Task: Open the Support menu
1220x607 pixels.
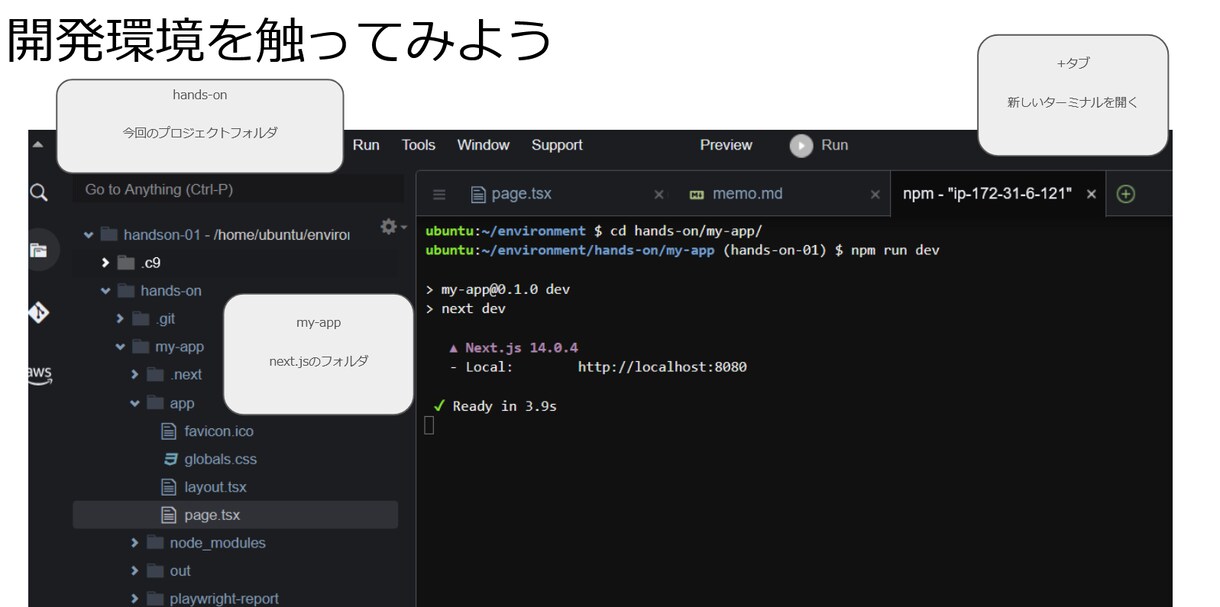Action: click(557, 145)
